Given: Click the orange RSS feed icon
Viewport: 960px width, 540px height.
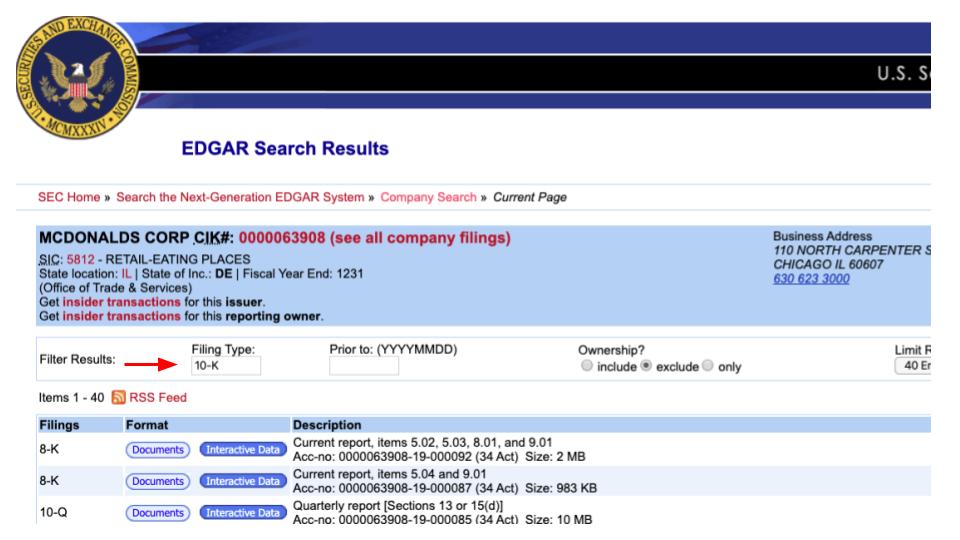Looking at the screenshot, I should pos(118,397).
